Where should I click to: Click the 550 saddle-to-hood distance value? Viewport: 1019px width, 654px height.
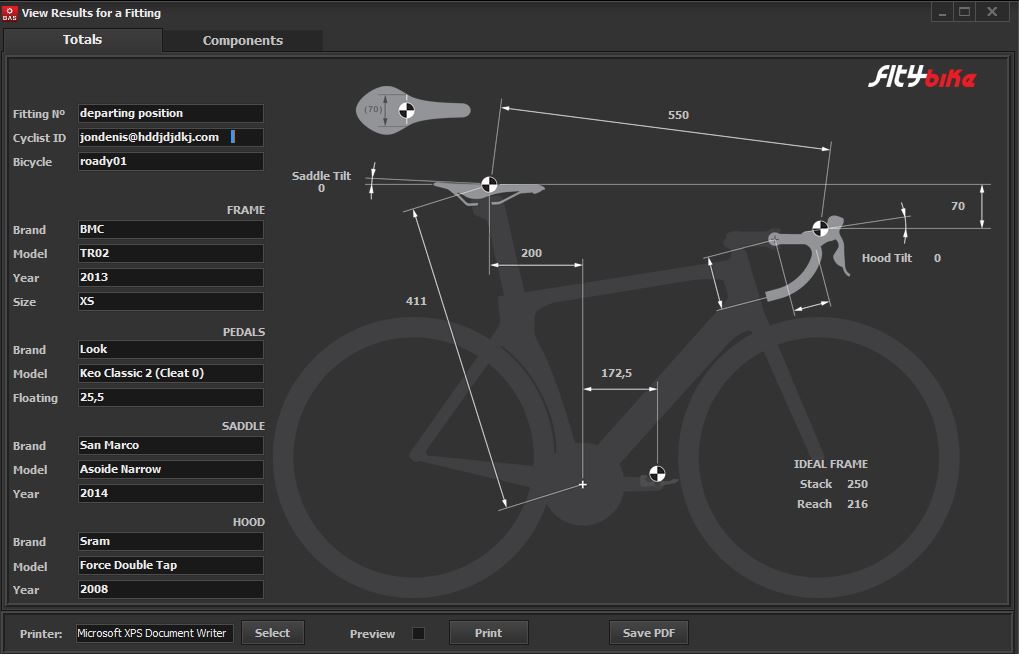[x=678, y=115]
